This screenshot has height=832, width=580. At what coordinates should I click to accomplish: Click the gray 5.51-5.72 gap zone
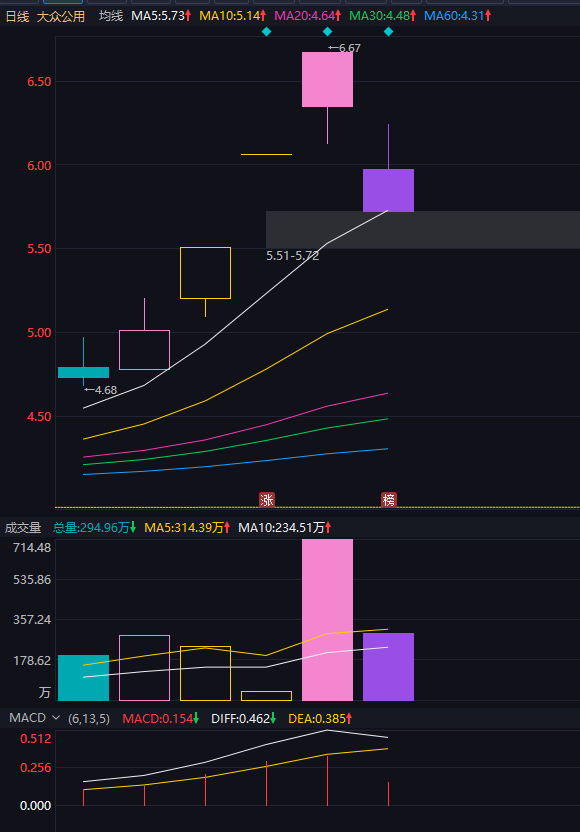(x=423, y=230)
